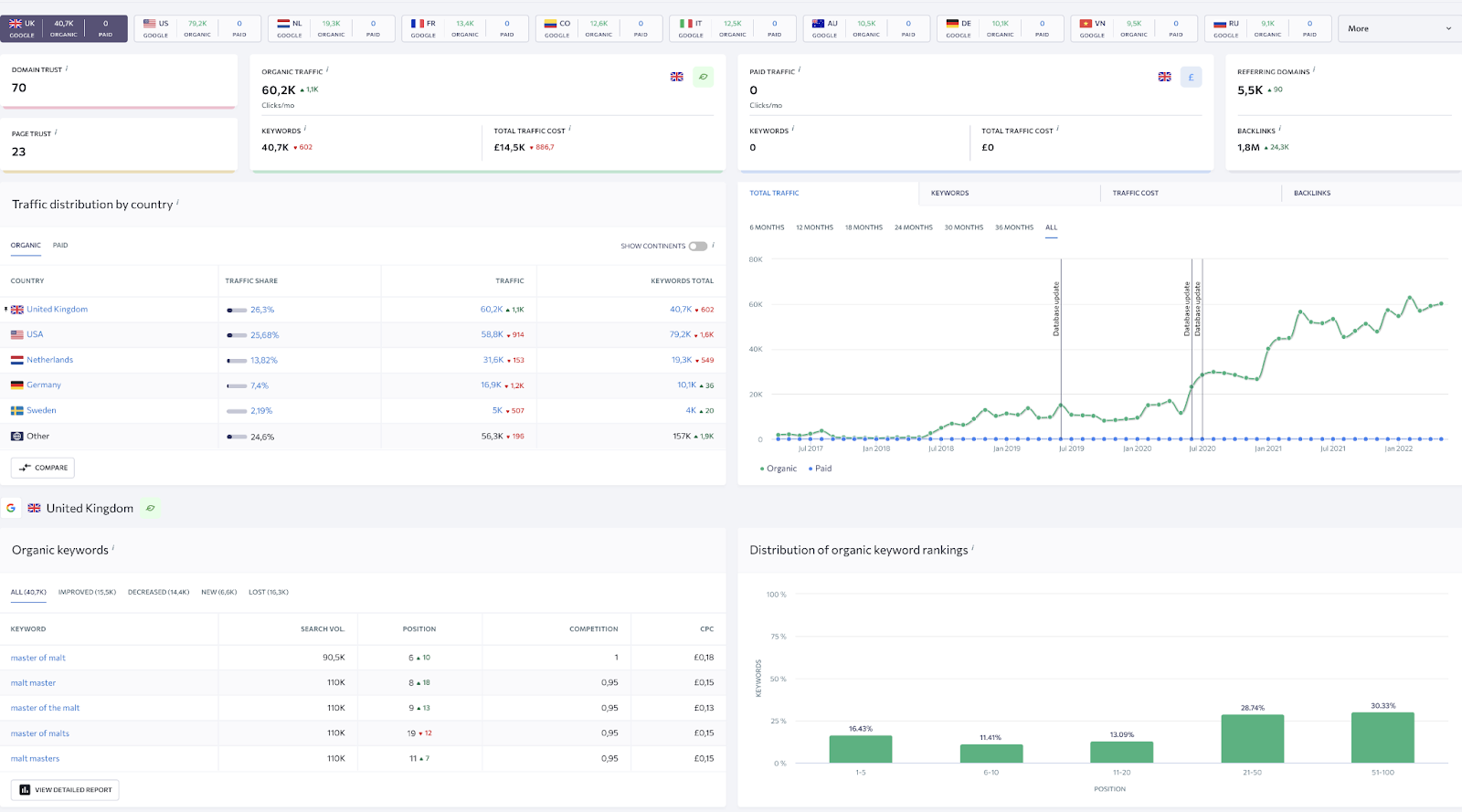Click the 51-100 position bar in chart
This screenshot has width=1462, height=812.
click(1382, 738)
